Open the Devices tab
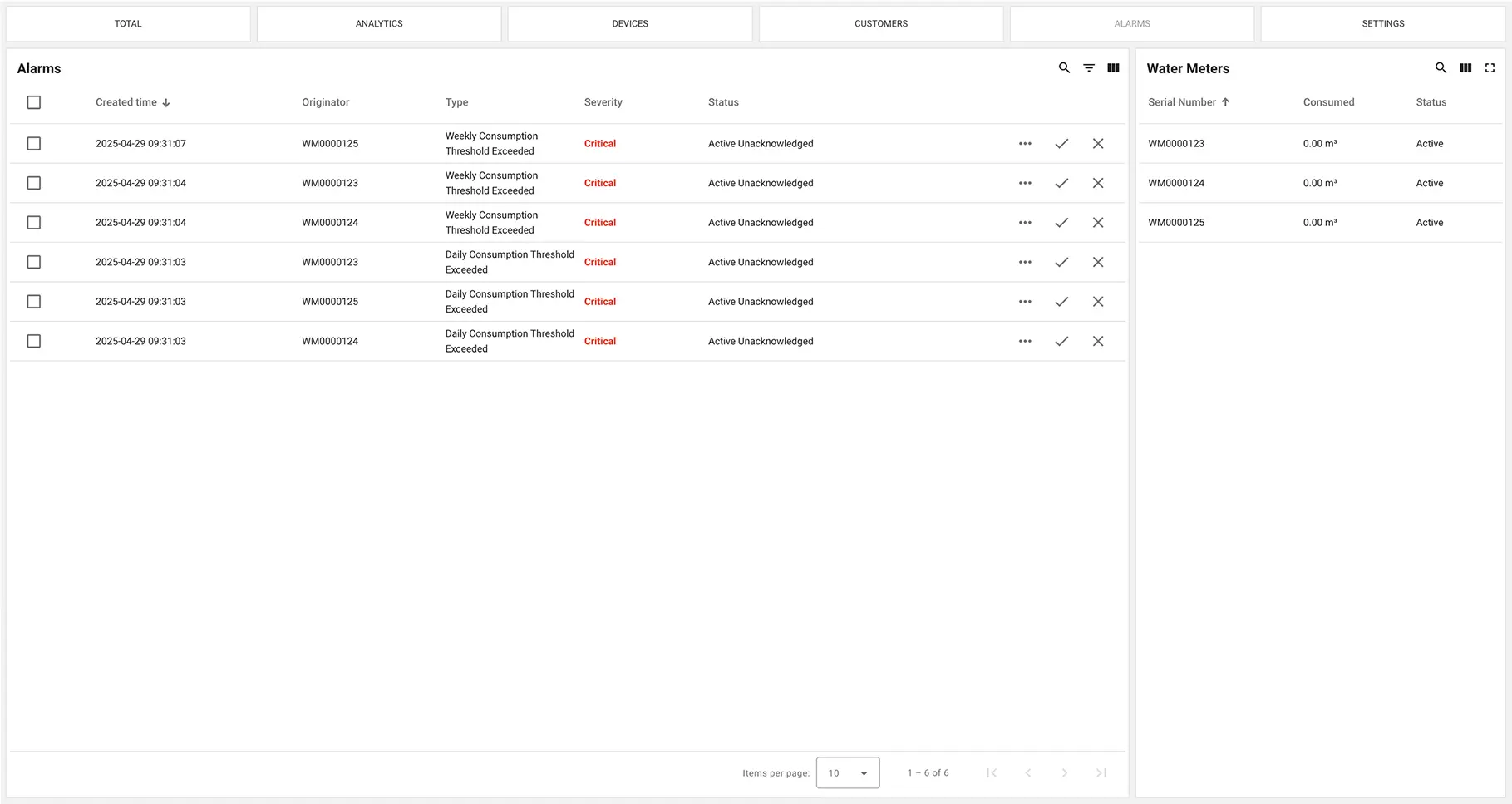This screenshot has width=1512, height=804. pyautogui.click(x=630, y=24)
